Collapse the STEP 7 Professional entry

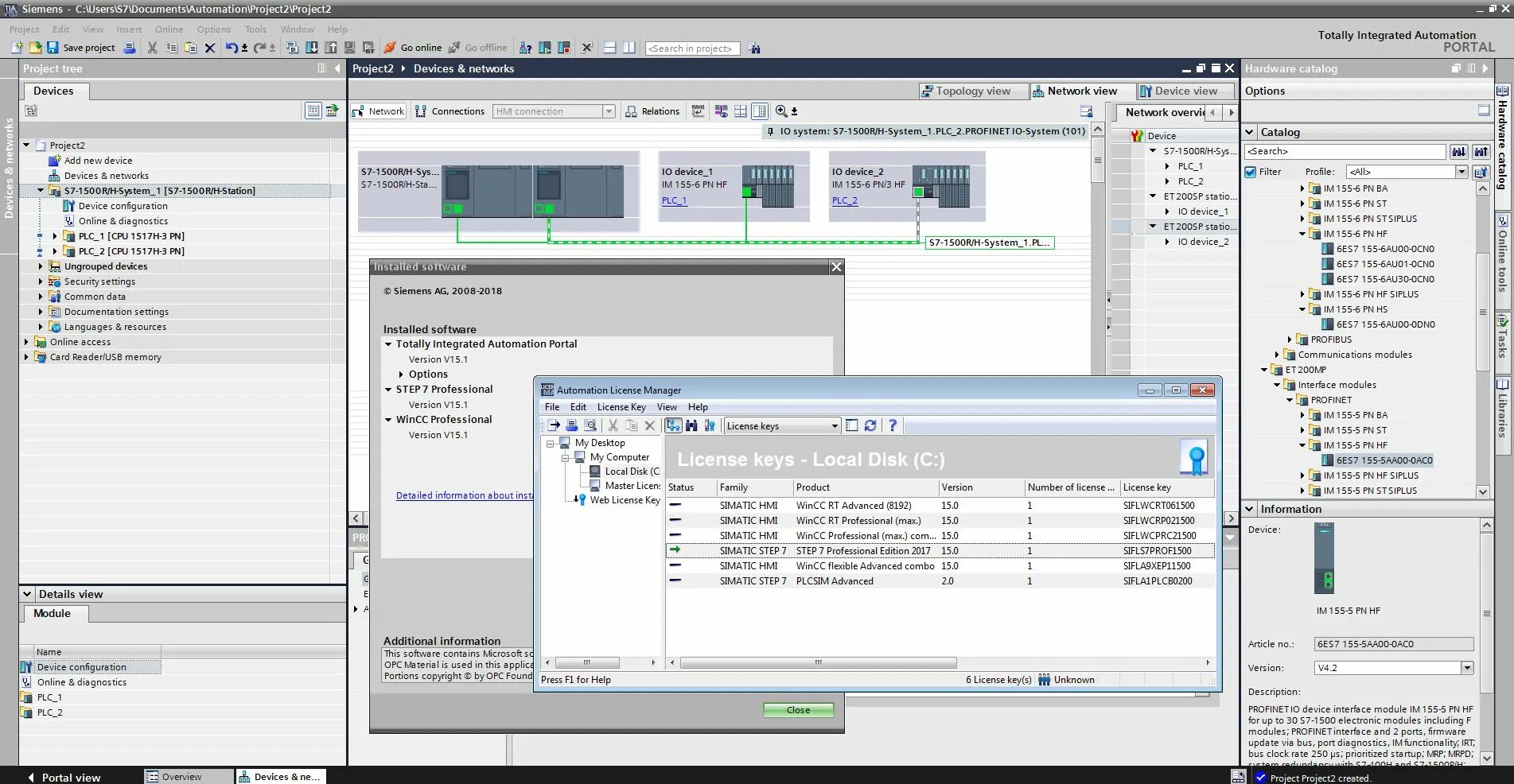point(388,390)
